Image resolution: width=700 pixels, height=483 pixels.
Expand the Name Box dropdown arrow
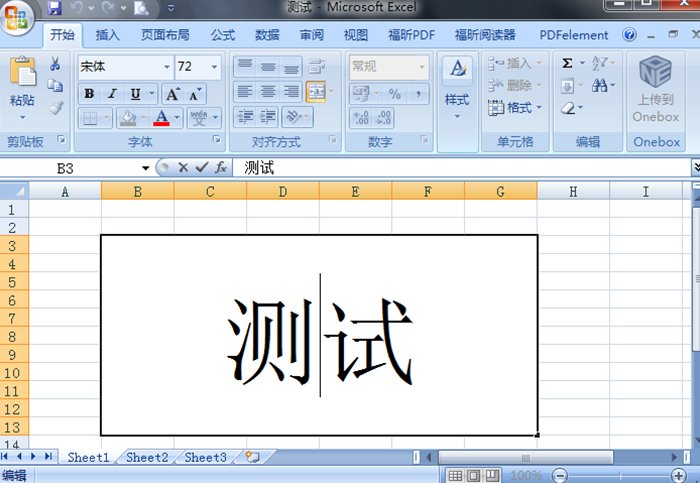pos(146,168)
